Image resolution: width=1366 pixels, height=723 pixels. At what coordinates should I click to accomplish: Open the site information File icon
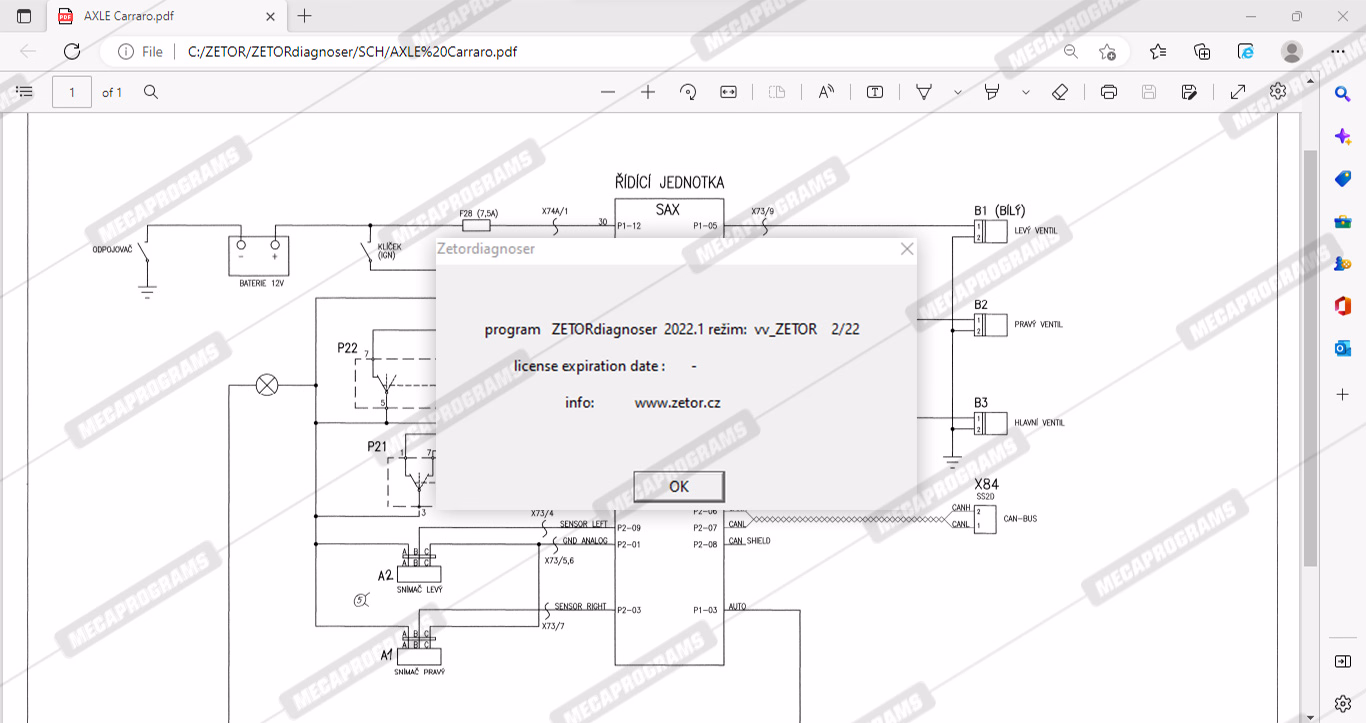tap(140, 52)
